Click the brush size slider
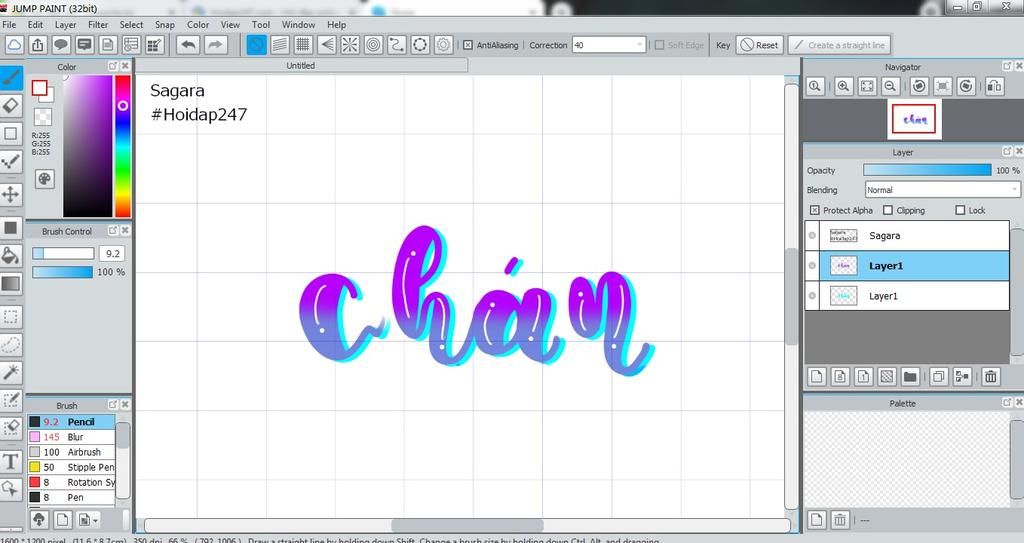 63,253
